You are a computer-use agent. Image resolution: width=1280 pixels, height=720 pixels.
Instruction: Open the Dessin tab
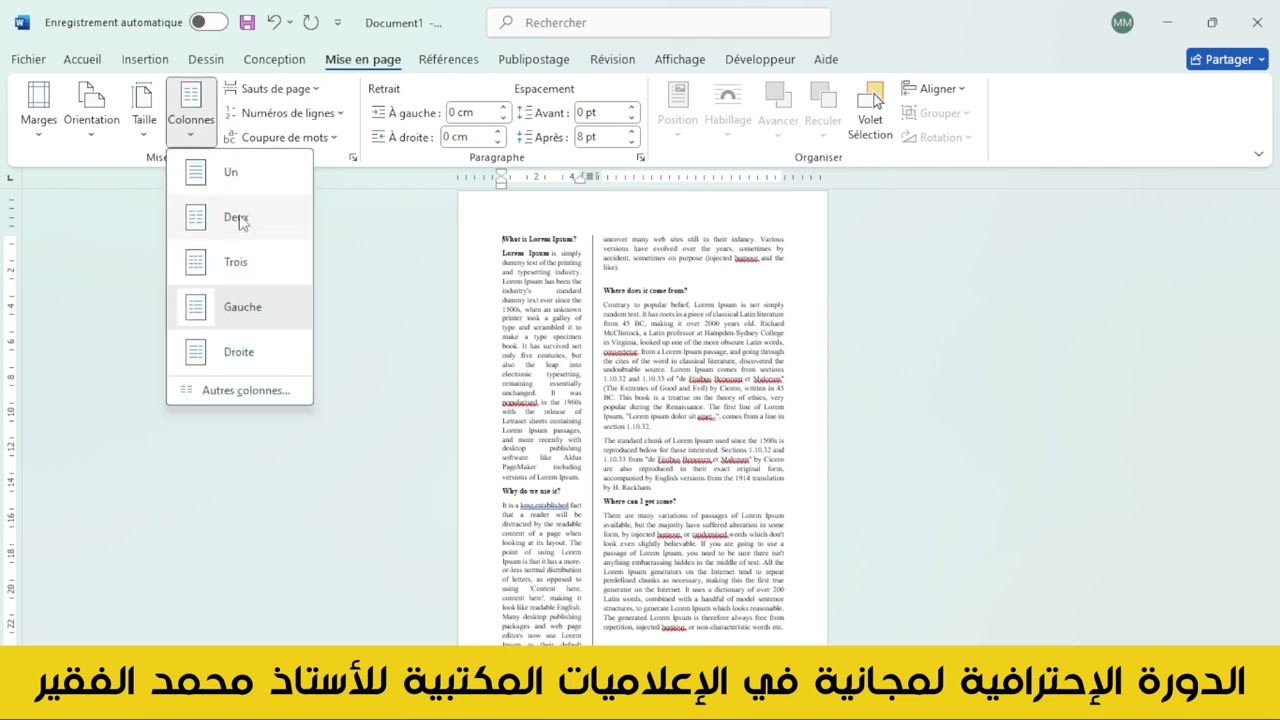(x=206, y=59)
